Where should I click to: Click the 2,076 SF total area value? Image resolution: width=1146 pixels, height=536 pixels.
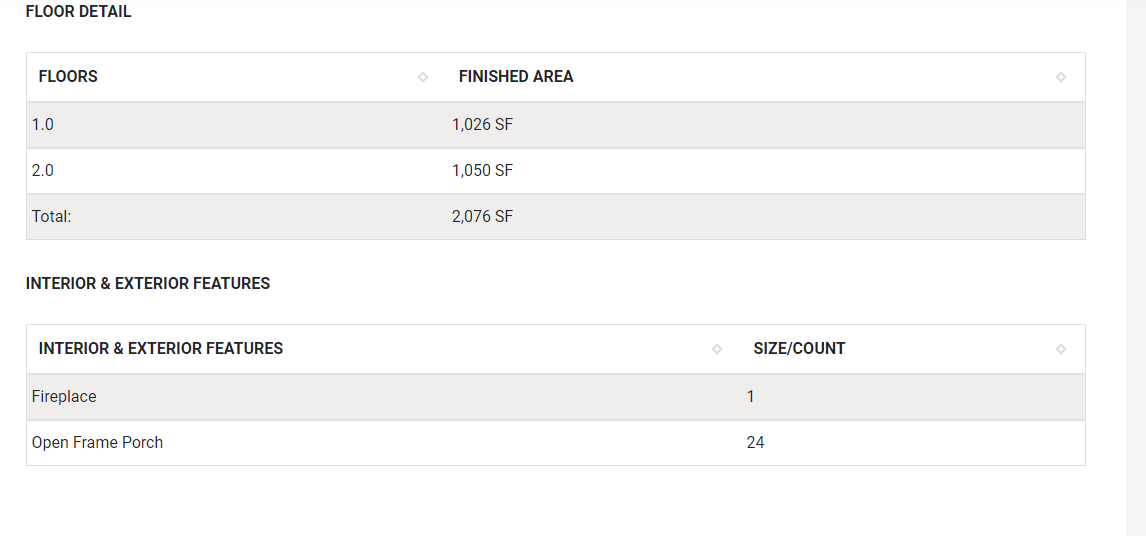pyautogui.click(x=482, y=217)
